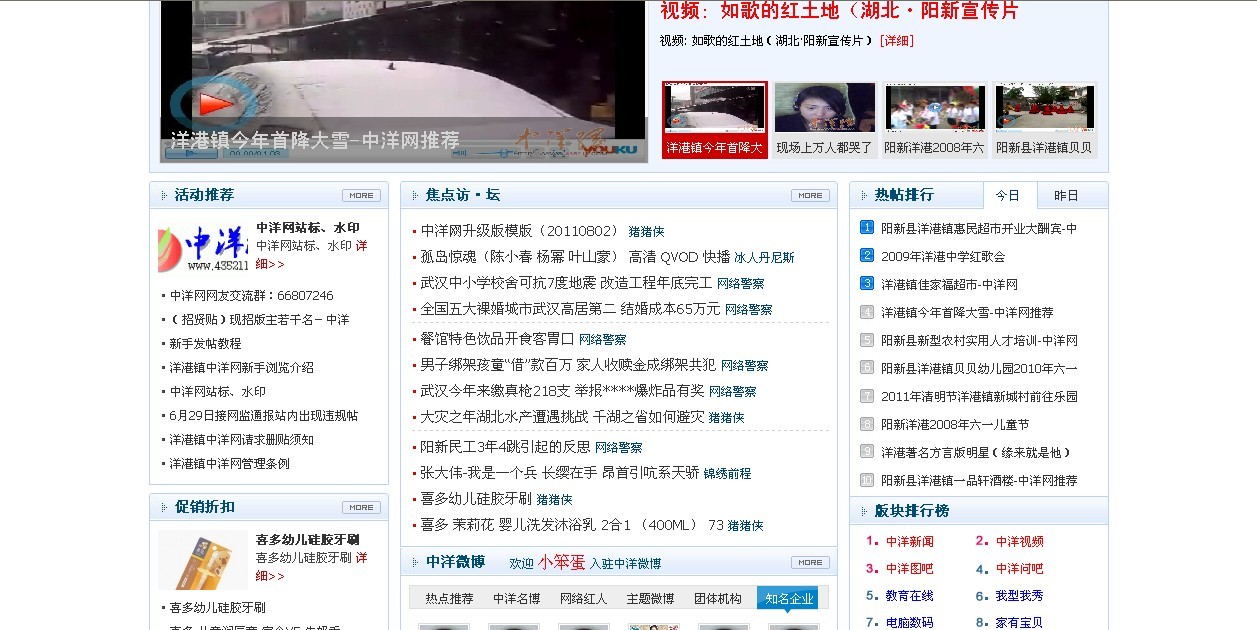Select the 知名企业 weibo tab

(x=788, y=599)
